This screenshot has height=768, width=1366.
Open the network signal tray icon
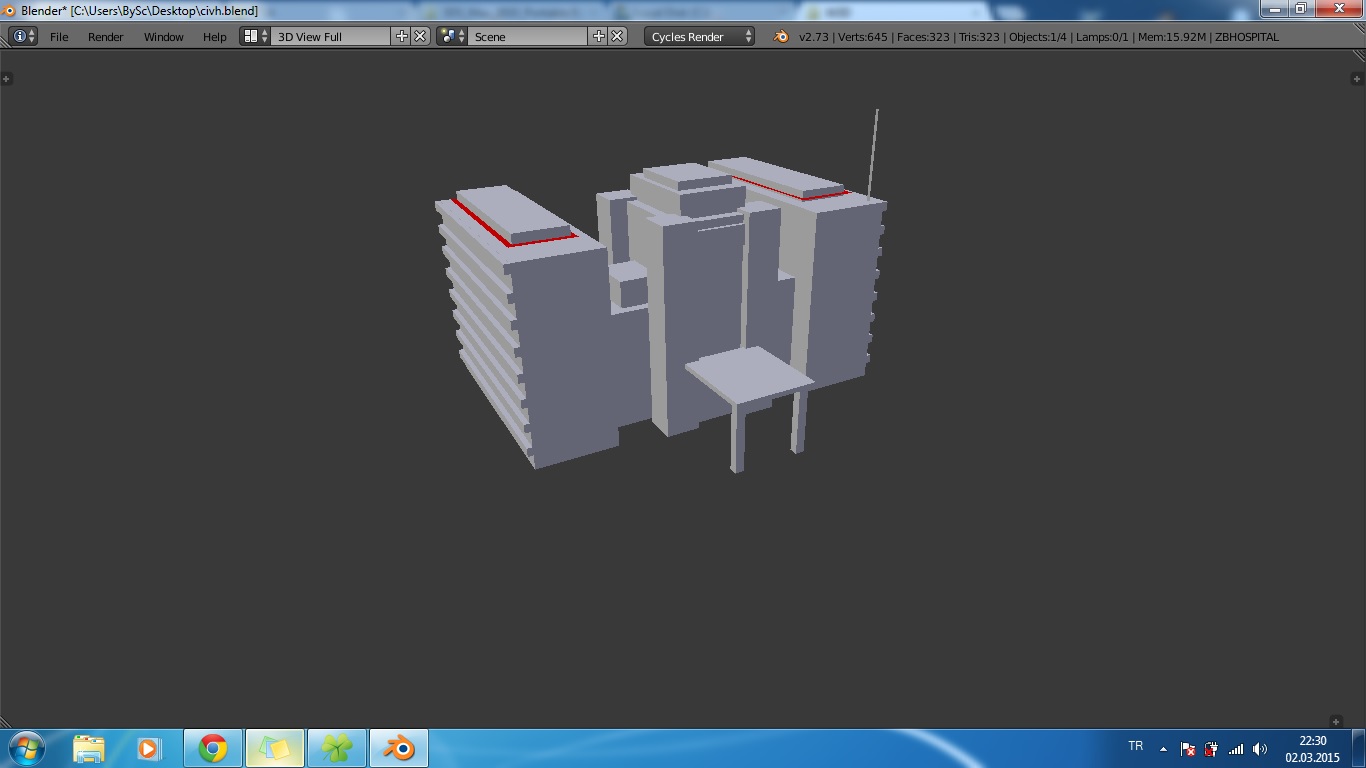tap(1236, 748)
